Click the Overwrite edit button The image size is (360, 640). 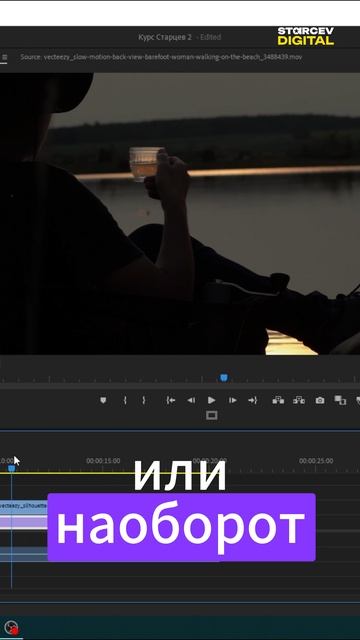(x=299, y=400)
